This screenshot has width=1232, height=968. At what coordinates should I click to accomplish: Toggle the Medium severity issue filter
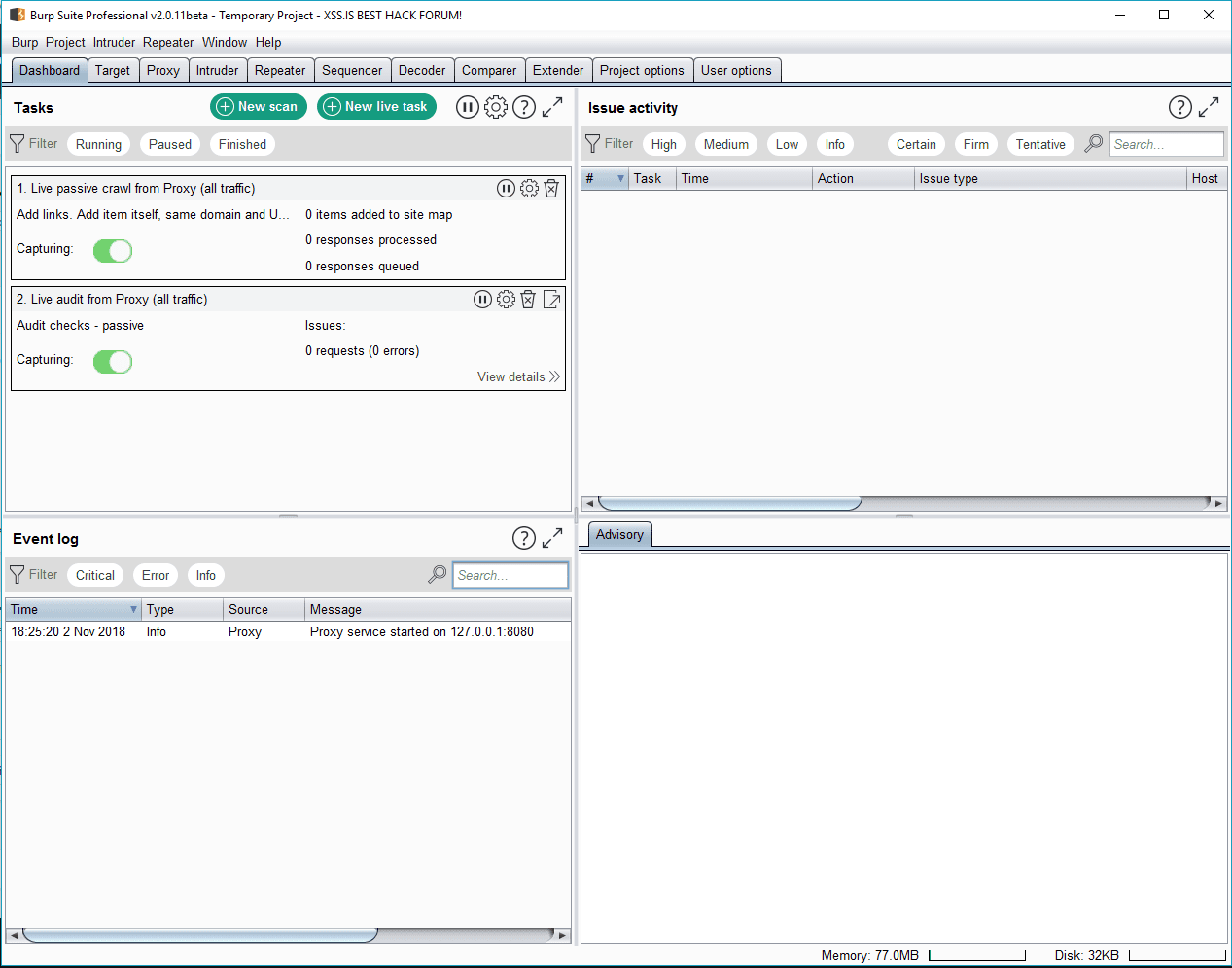tap(726, 144)
